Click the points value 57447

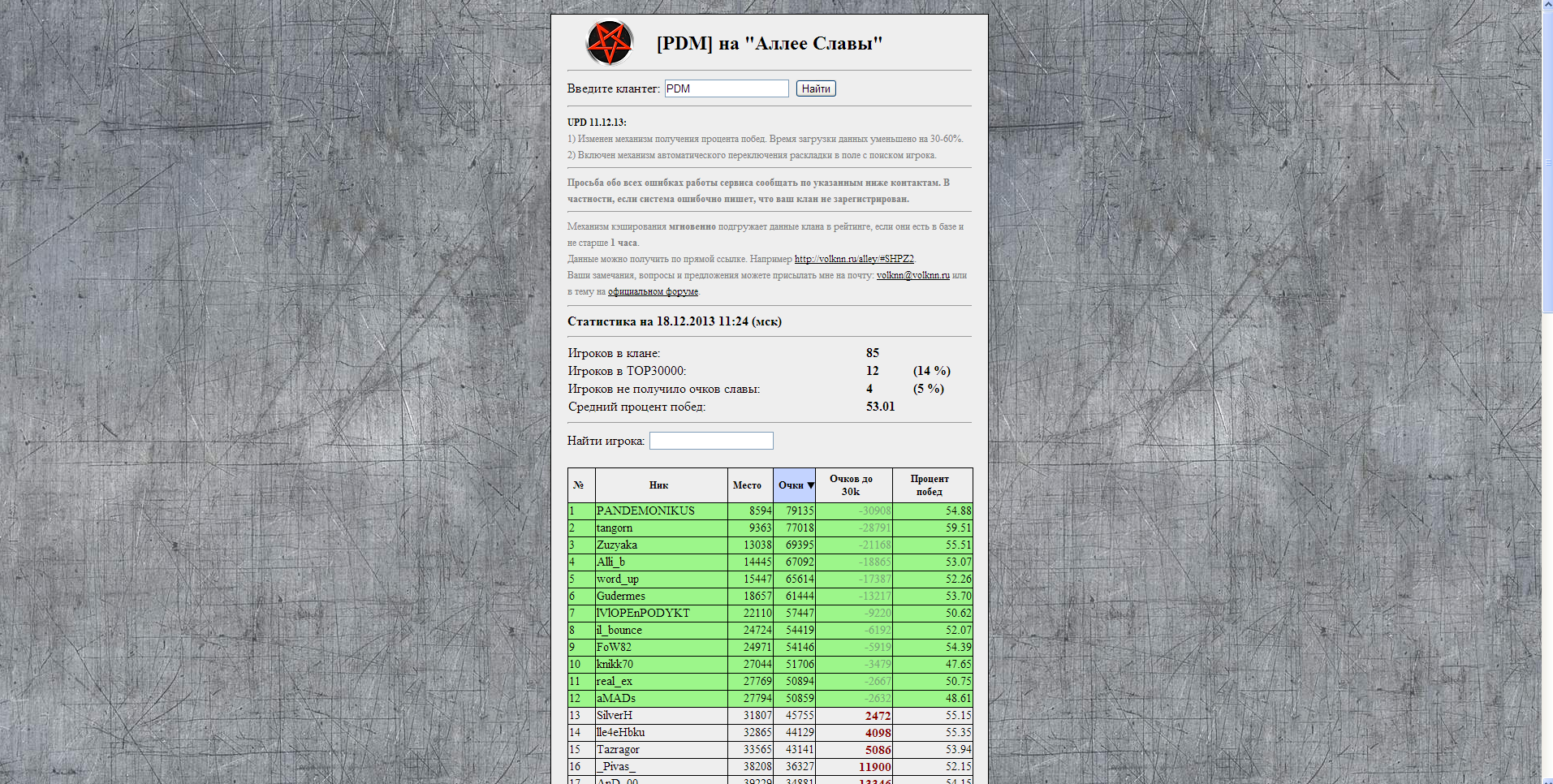pos(800,614)
